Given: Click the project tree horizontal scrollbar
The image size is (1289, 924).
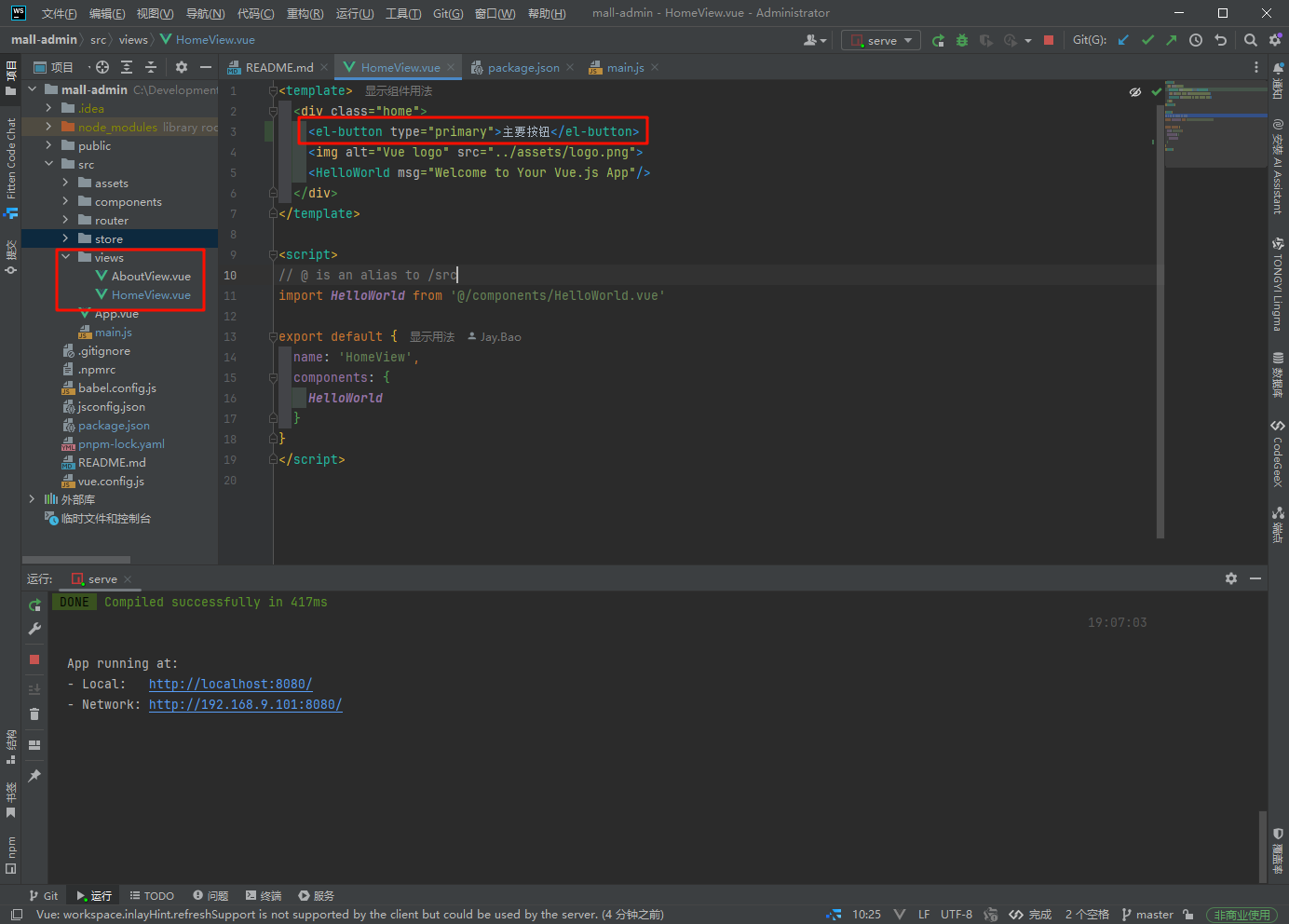Looking at the screenshot, I should pos(76,560).
